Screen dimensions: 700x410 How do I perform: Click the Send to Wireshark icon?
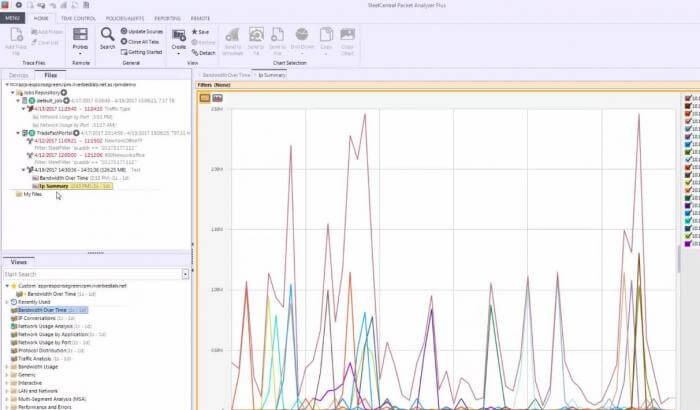tap(232, 35)
